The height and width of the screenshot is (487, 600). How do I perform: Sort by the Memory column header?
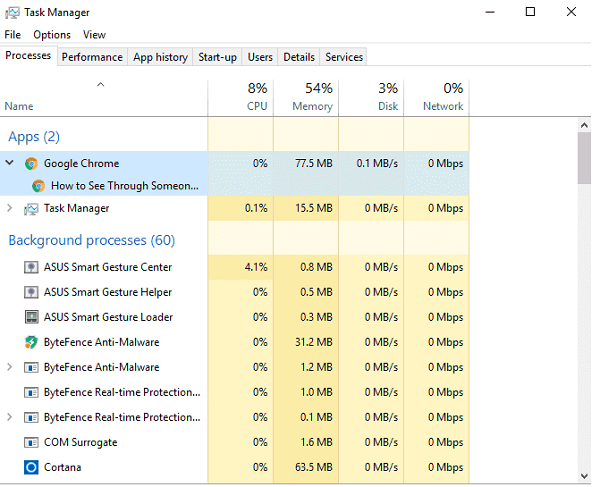306,98
